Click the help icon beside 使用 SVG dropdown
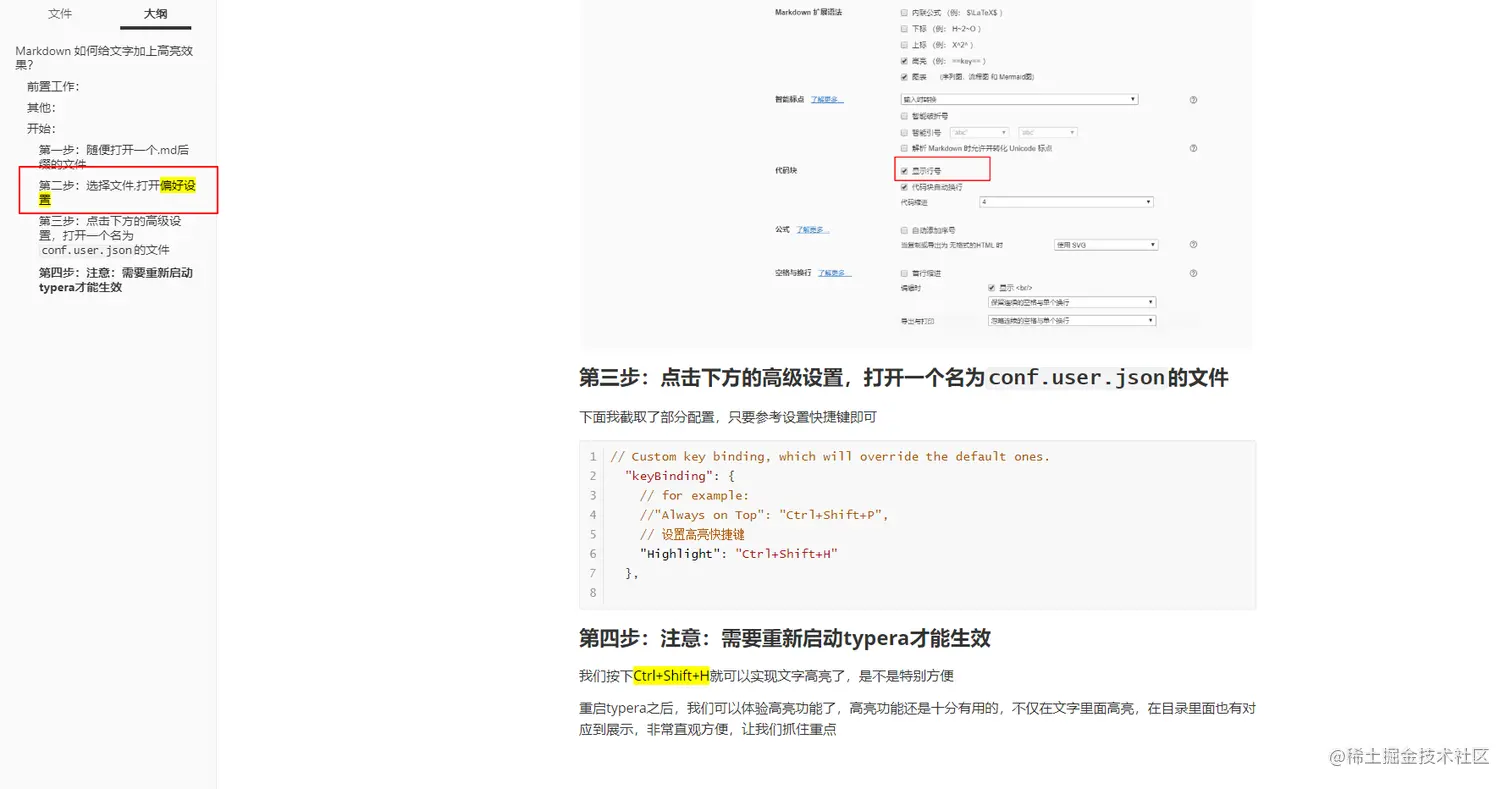Screen dimensions: 1512x789 (x=1193, y=245)
